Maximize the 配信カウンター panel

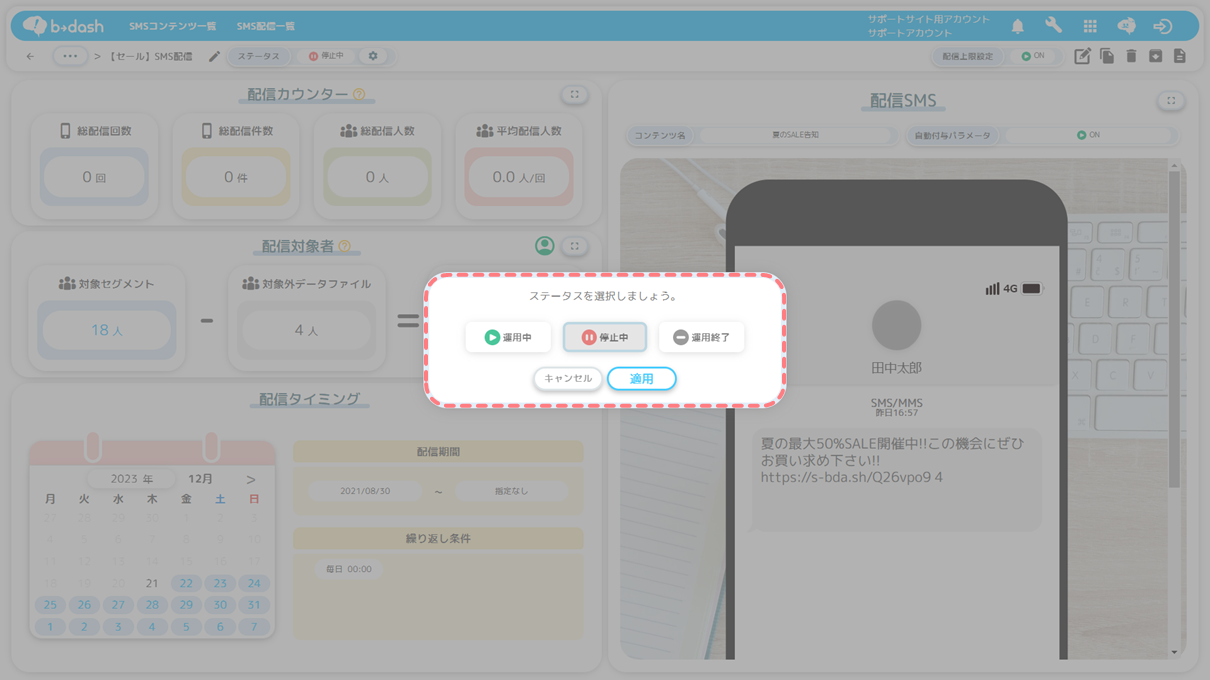click(x=574, y=95)
